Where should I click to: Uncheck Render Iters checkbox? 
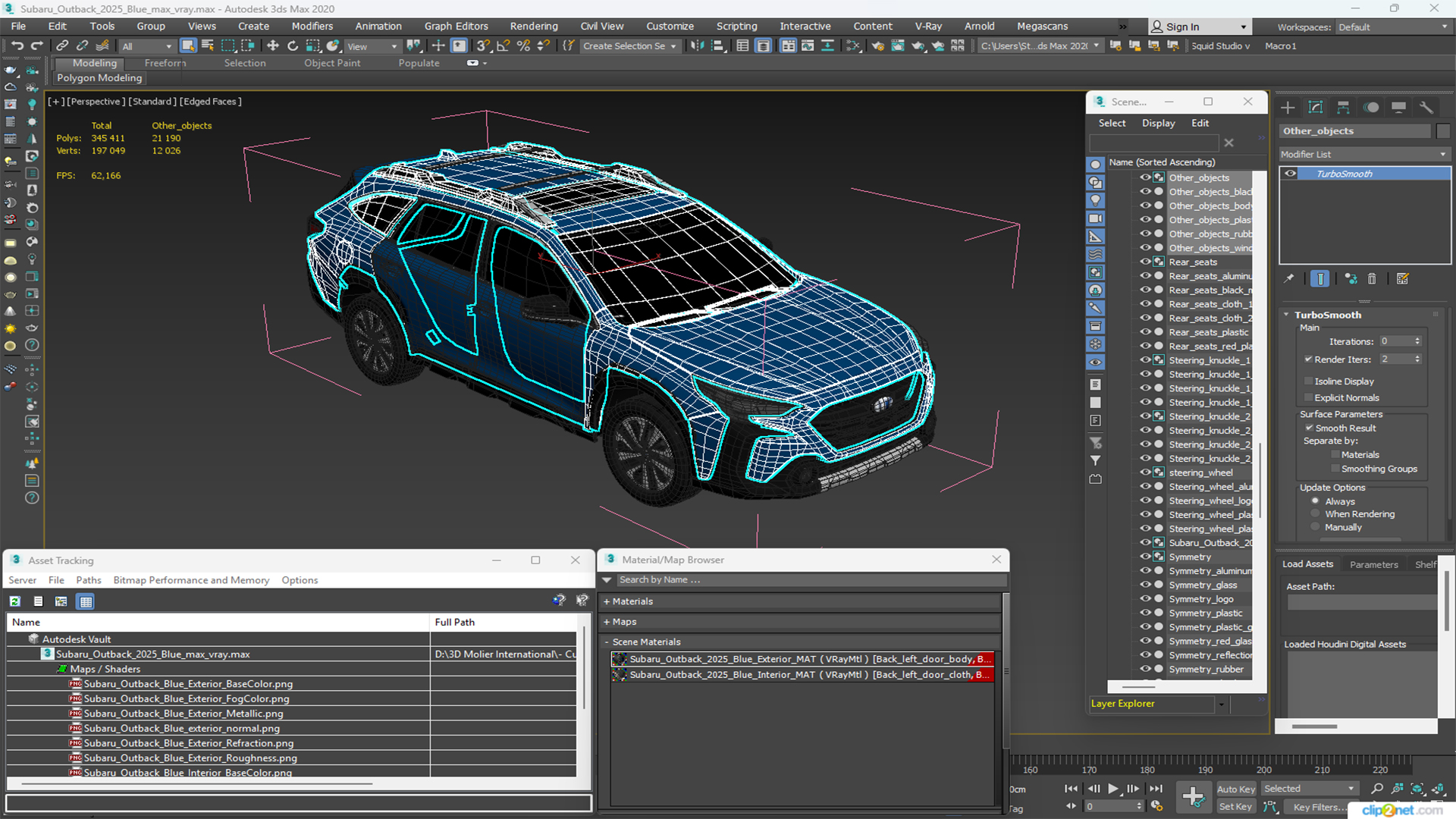click(x=1308, y=359)
